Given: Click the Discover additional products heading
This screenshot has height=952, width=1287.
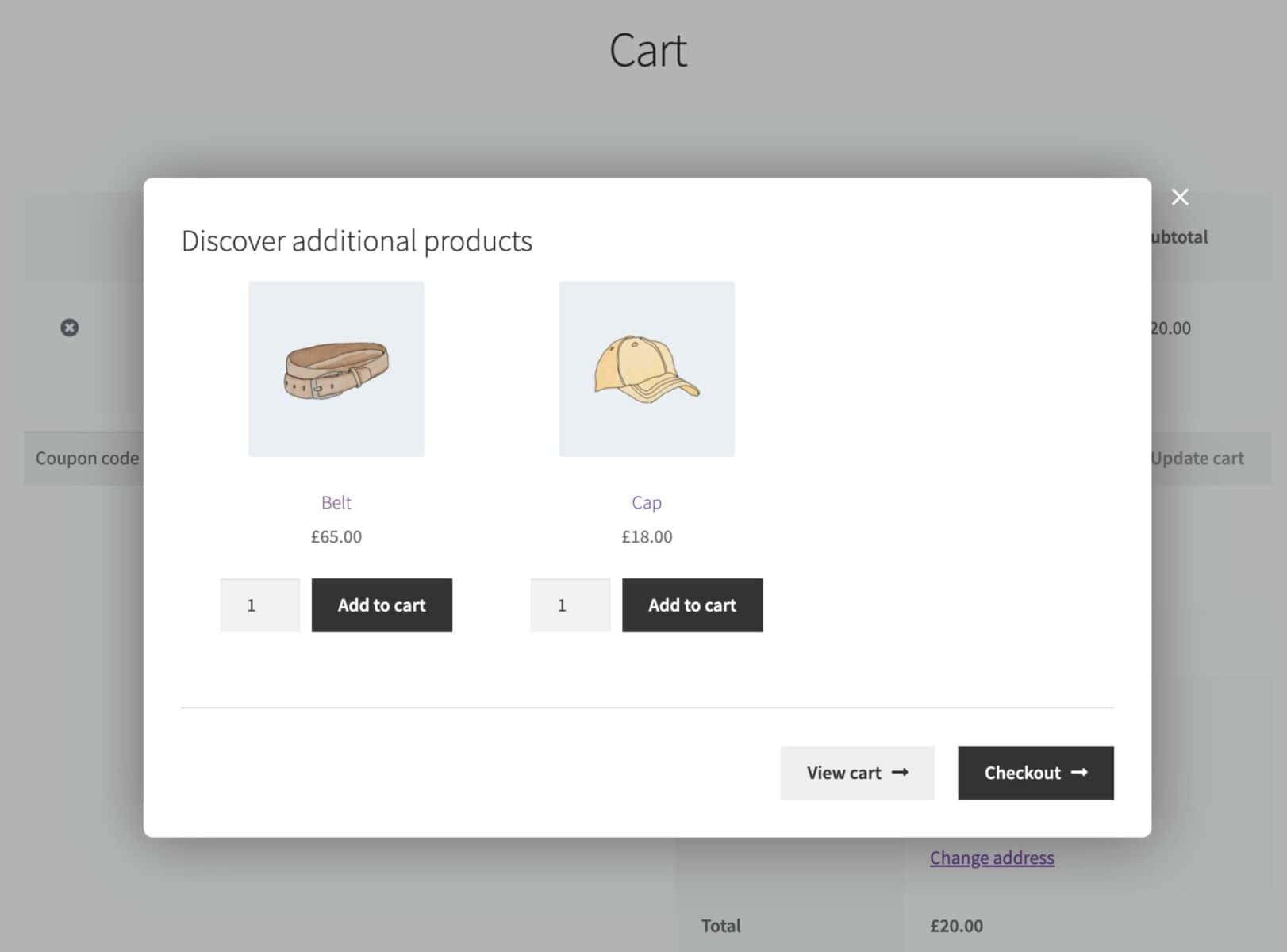Looking at the screenshot, I should tap(357, 240).
